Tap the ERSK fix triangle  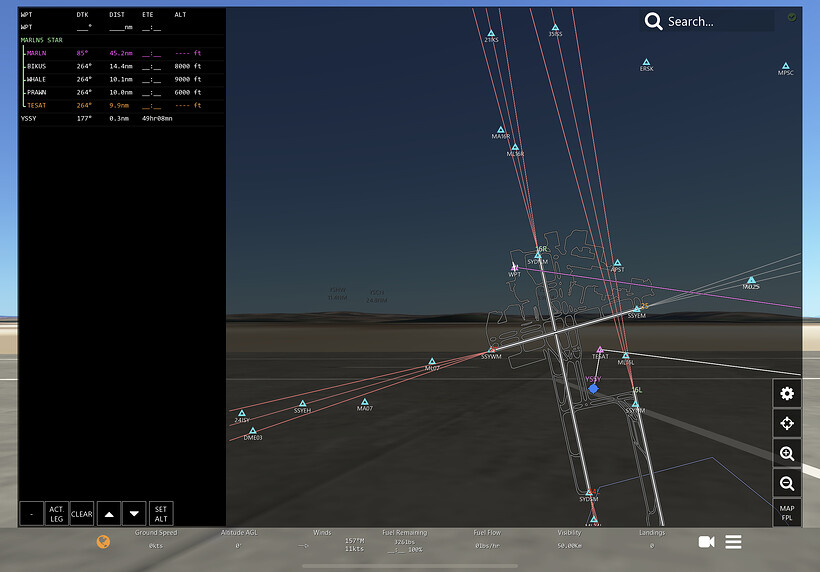click(646, 62)
